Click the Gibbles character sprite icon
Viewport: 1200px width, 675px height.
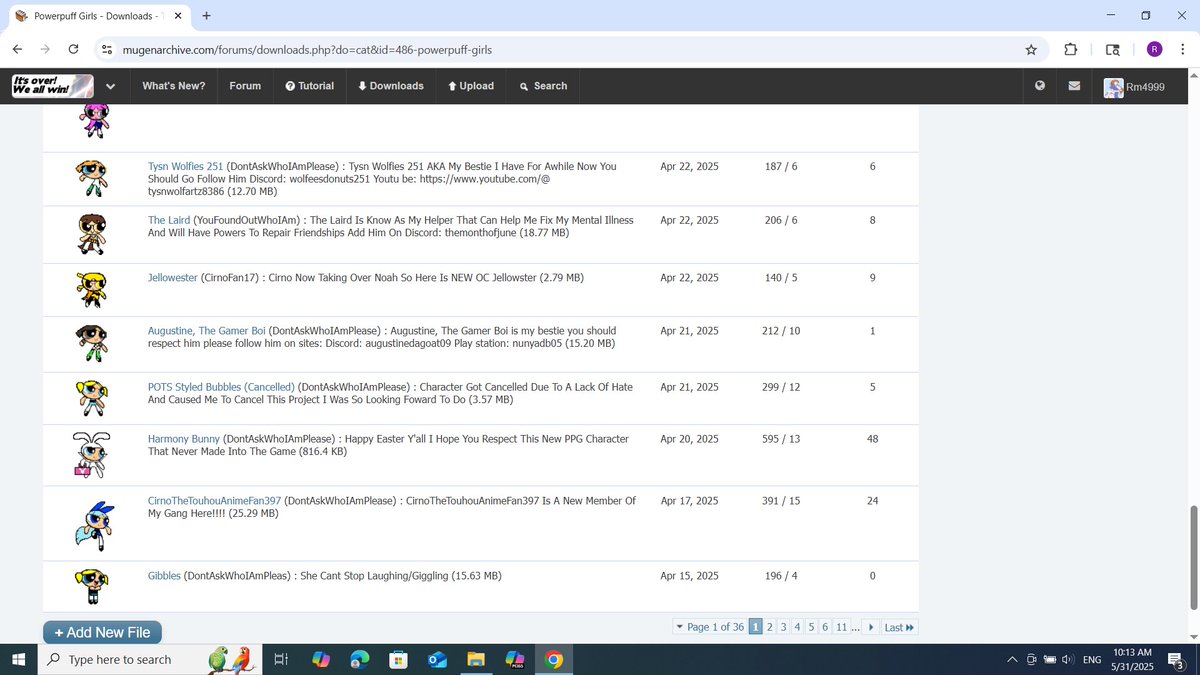click(91, 586)
